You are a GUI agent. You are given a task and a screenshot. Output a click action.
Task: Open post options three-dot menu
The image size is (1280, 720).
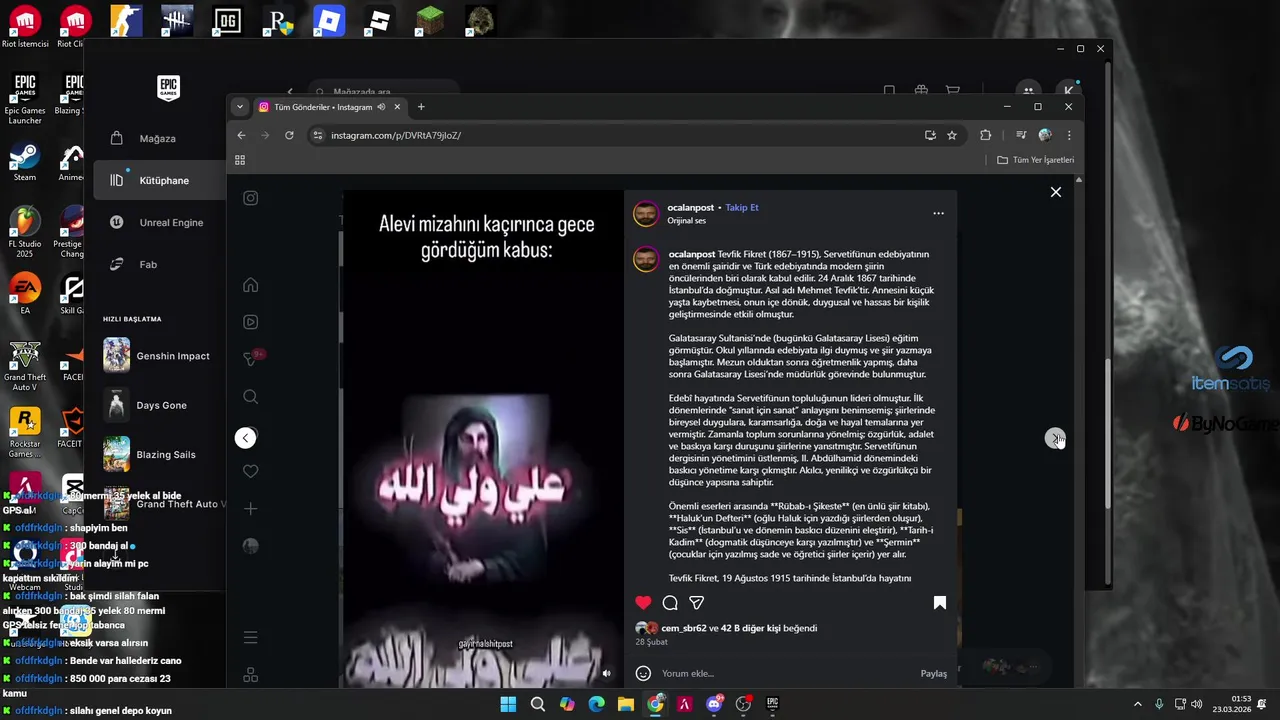(x=938, y=213)
